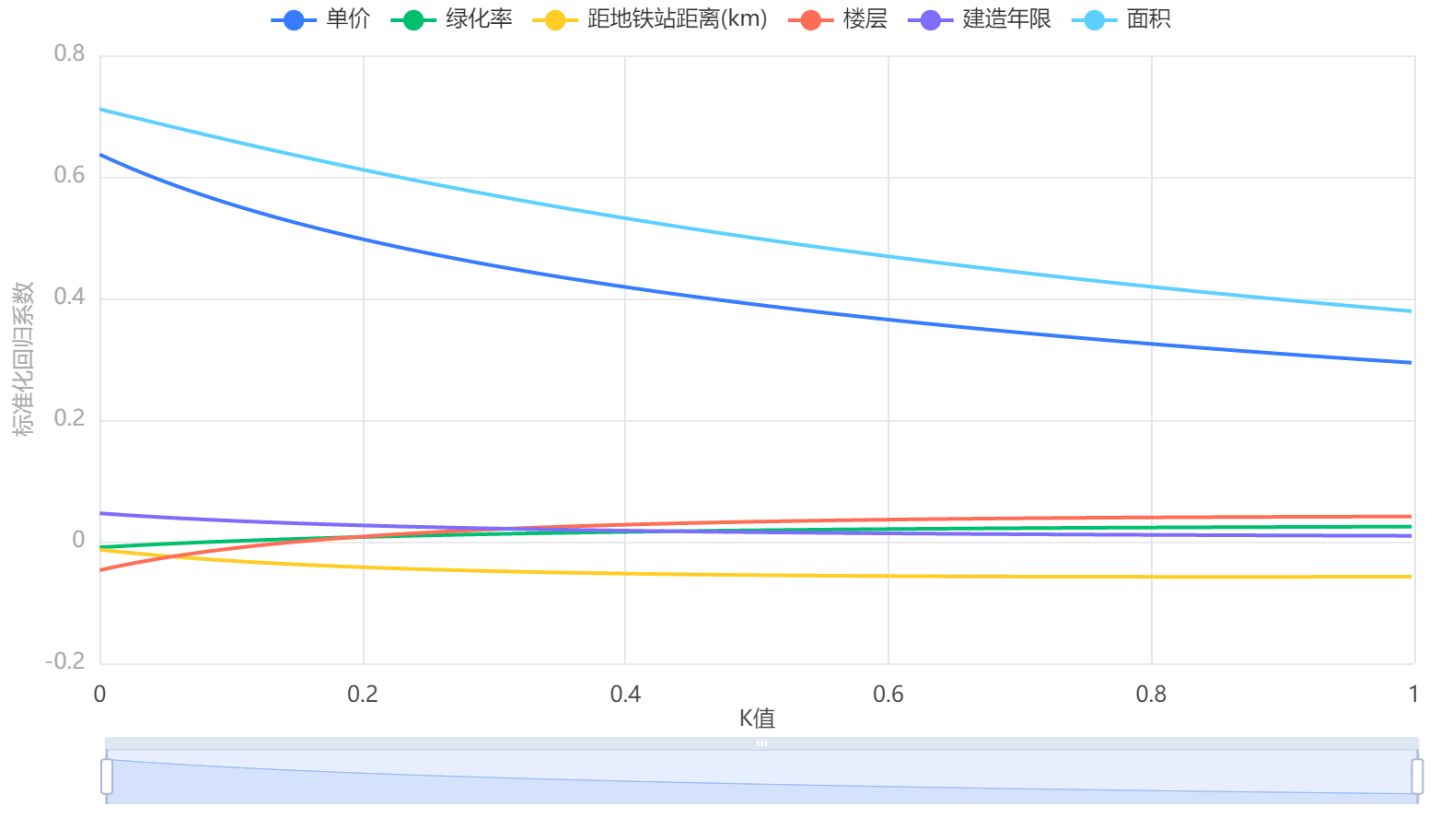Click the y-axis label 0.2
Viewport: 1440px width, 818px height.
tap(69, 419)
